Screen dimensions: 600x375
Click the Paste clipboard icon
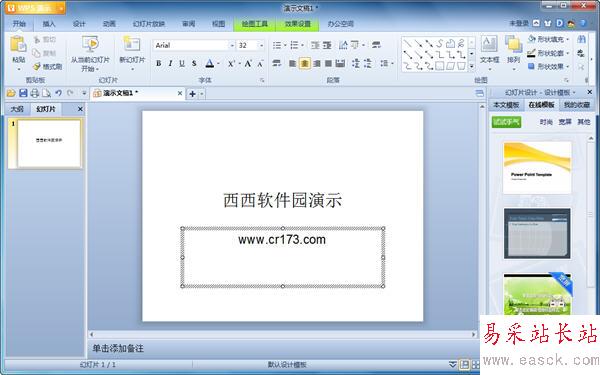pyautogui.click(x=18, y=44)
